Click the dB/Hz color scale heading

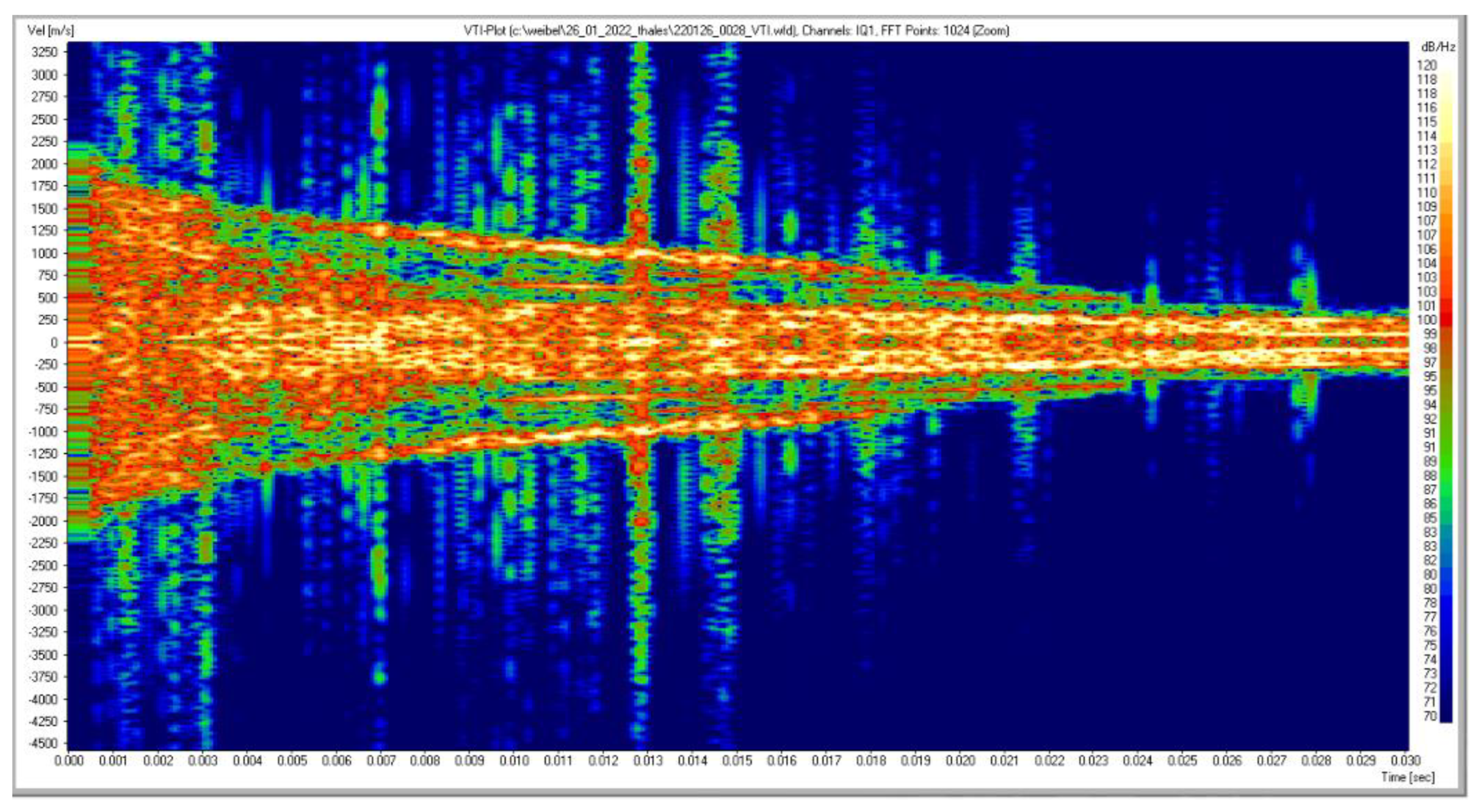[1437, 47]
